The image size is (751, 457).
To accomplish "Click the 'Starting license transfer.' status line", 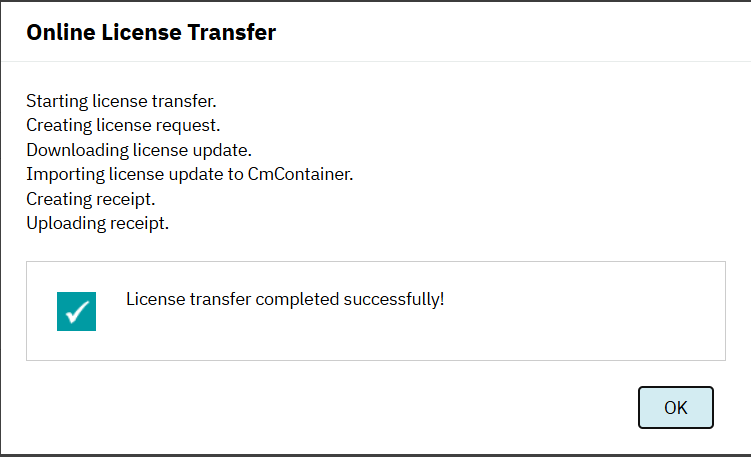I will pos(121,102).
